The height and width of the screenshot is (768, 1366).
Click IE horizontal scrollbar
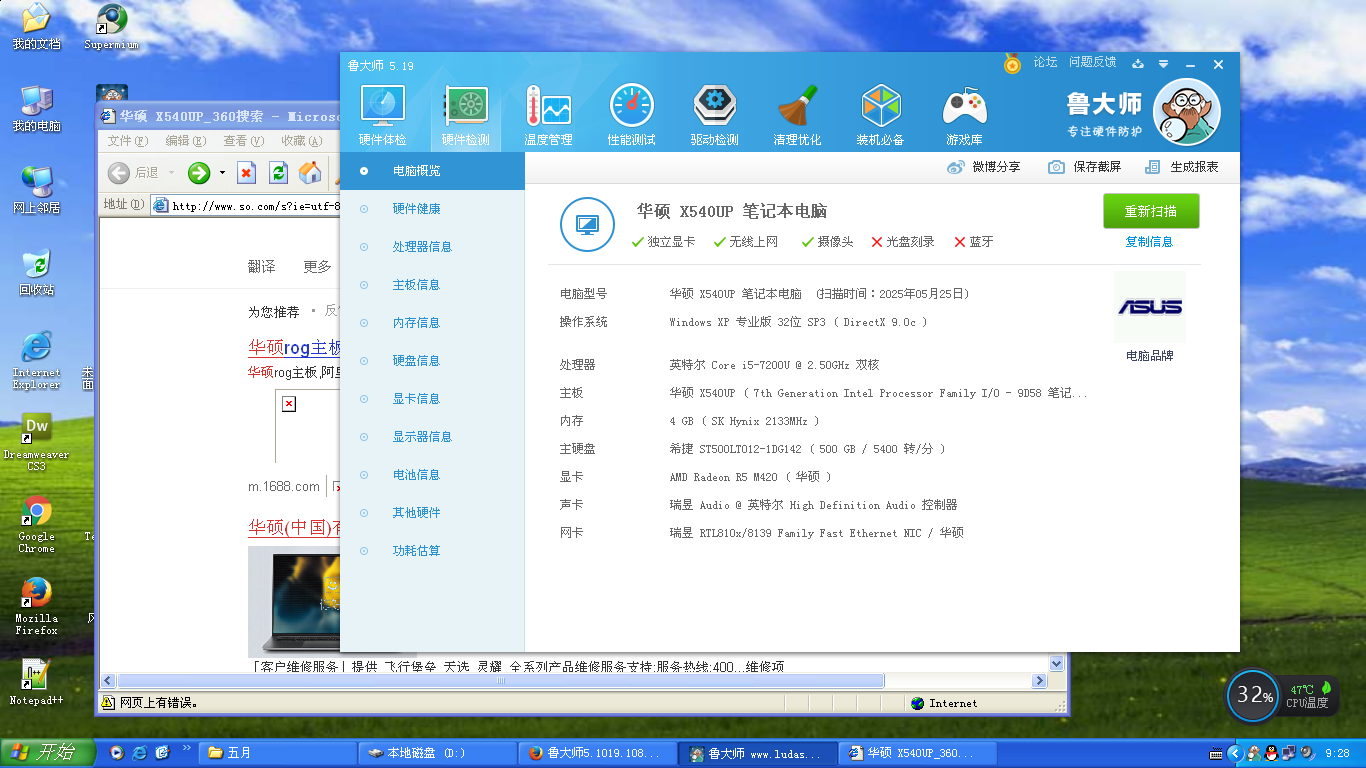[x=500, y=681]
